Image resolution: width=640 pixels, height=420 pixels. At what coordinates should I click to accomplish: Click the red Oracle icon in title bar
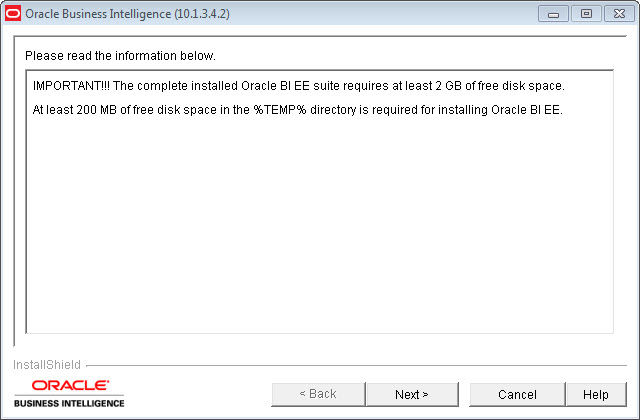tap(13, 13)
